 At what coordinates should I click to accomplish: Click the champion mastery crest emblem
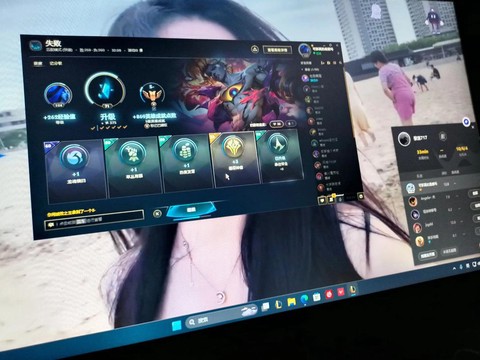[152, 94]
